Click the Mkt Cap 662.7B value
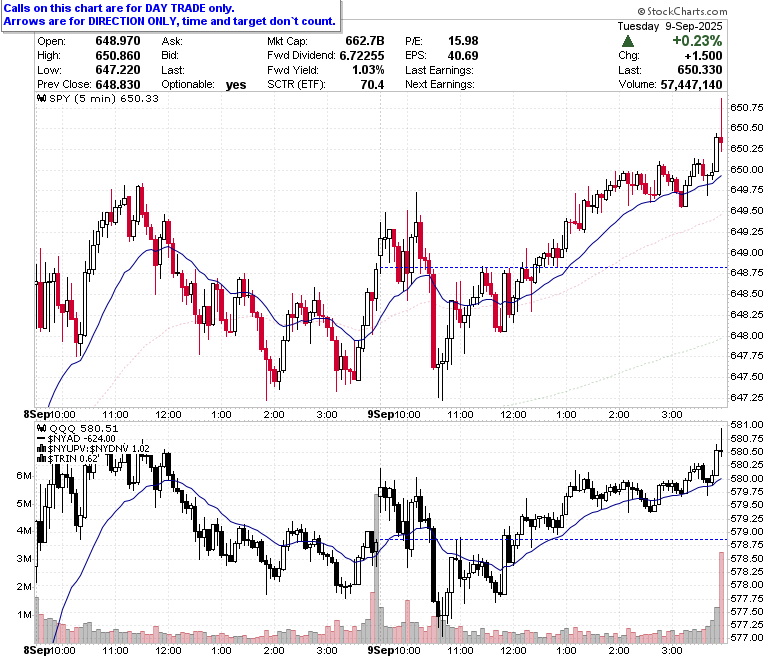The height and width of the screenshot is (659, 780). click(365, 41)
